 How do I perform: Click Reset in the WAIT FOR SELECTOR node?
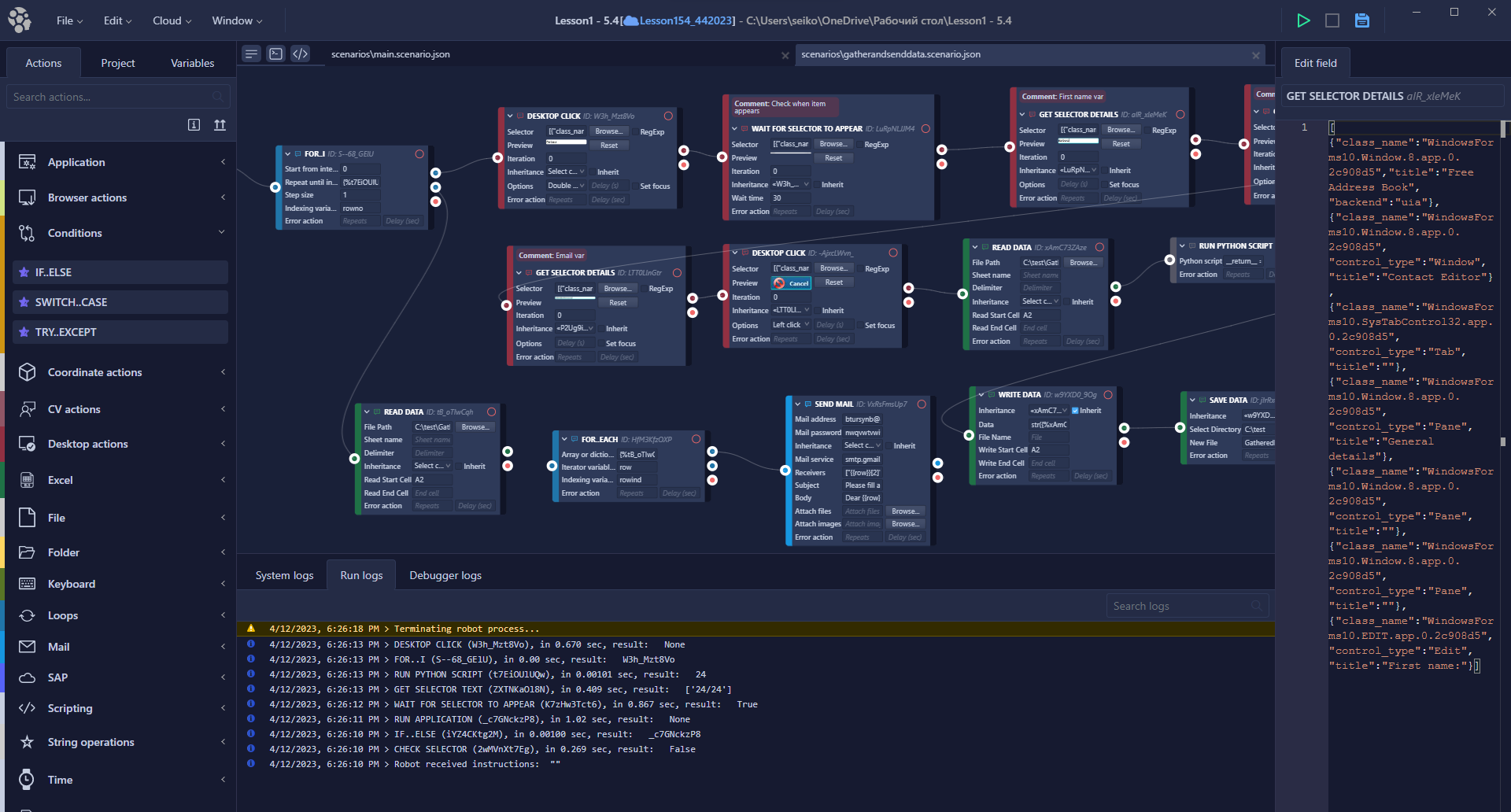click(833, 157)
